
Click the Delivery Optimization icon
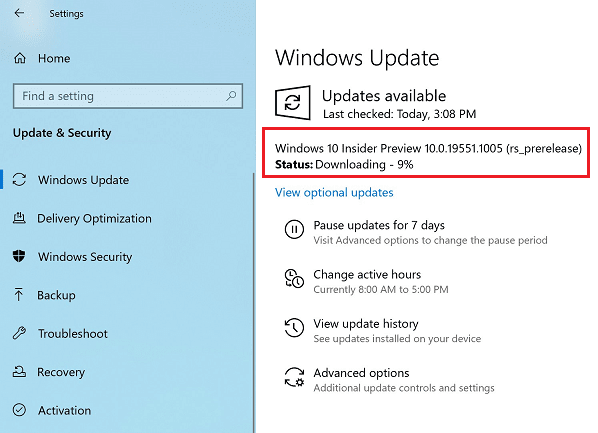coord(19,218)
